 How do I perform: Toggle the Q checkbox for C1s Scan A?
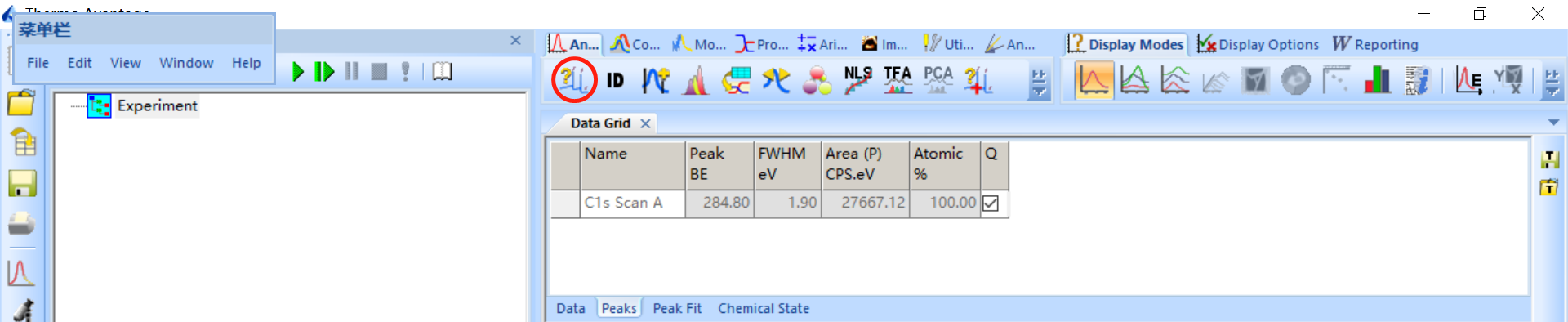pos(991,203)
